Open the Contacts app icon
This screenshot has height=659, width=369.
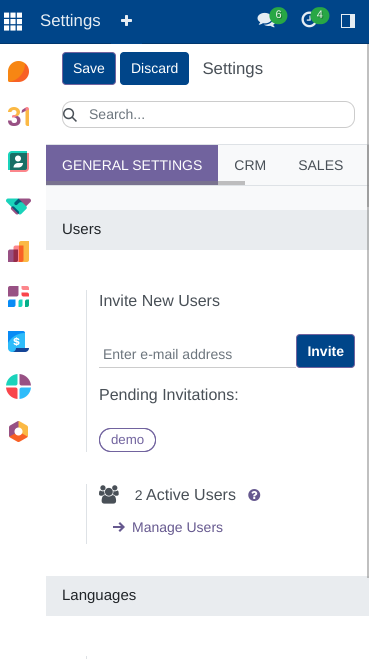pos(18,161)
